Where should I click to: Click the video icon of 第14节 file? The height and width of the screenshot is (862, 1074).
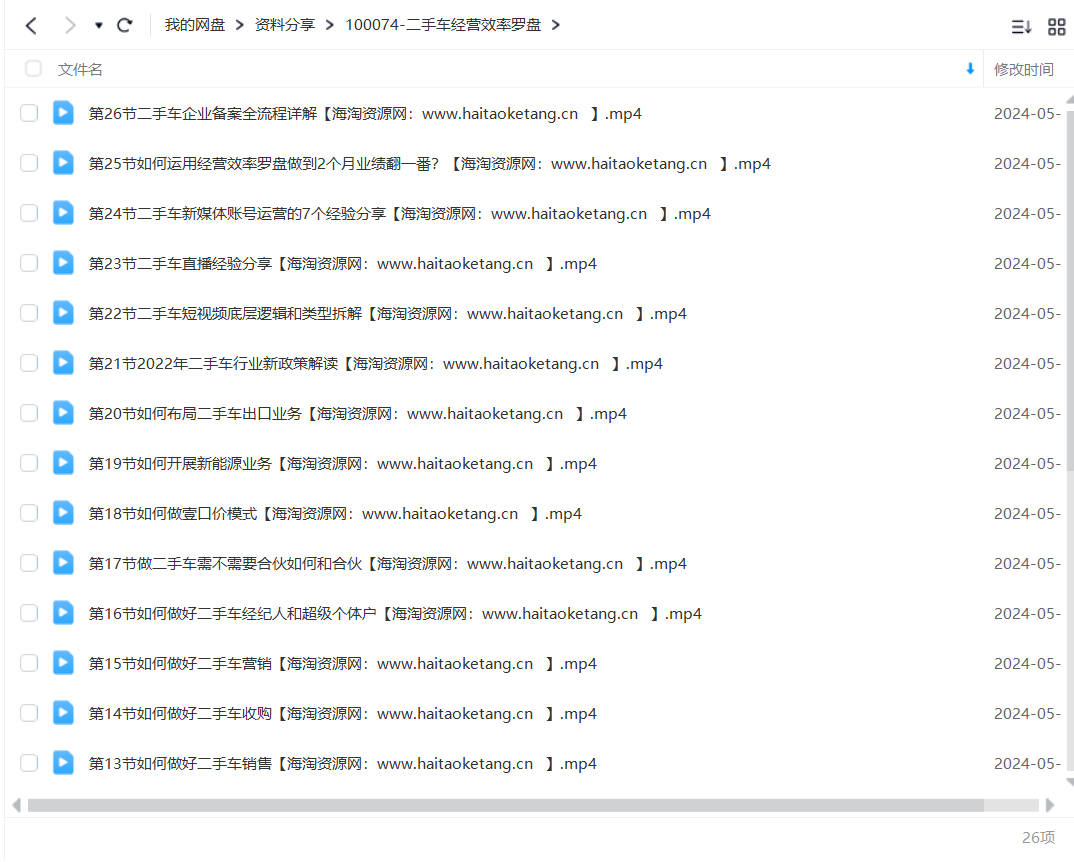(63, 713)
